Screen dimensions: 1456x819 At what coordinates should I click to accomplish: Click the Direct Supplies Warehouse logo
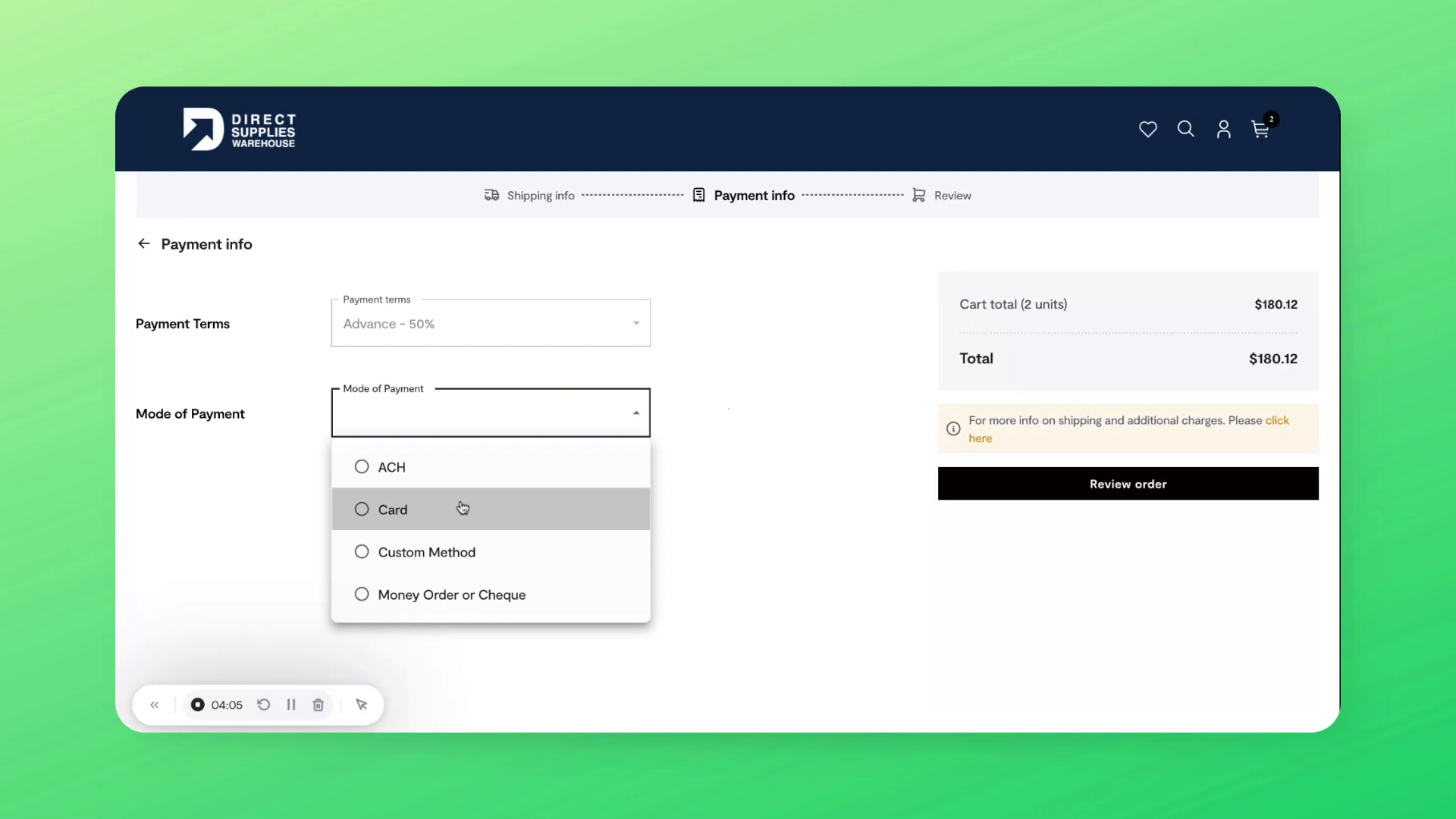pos(239,129)
